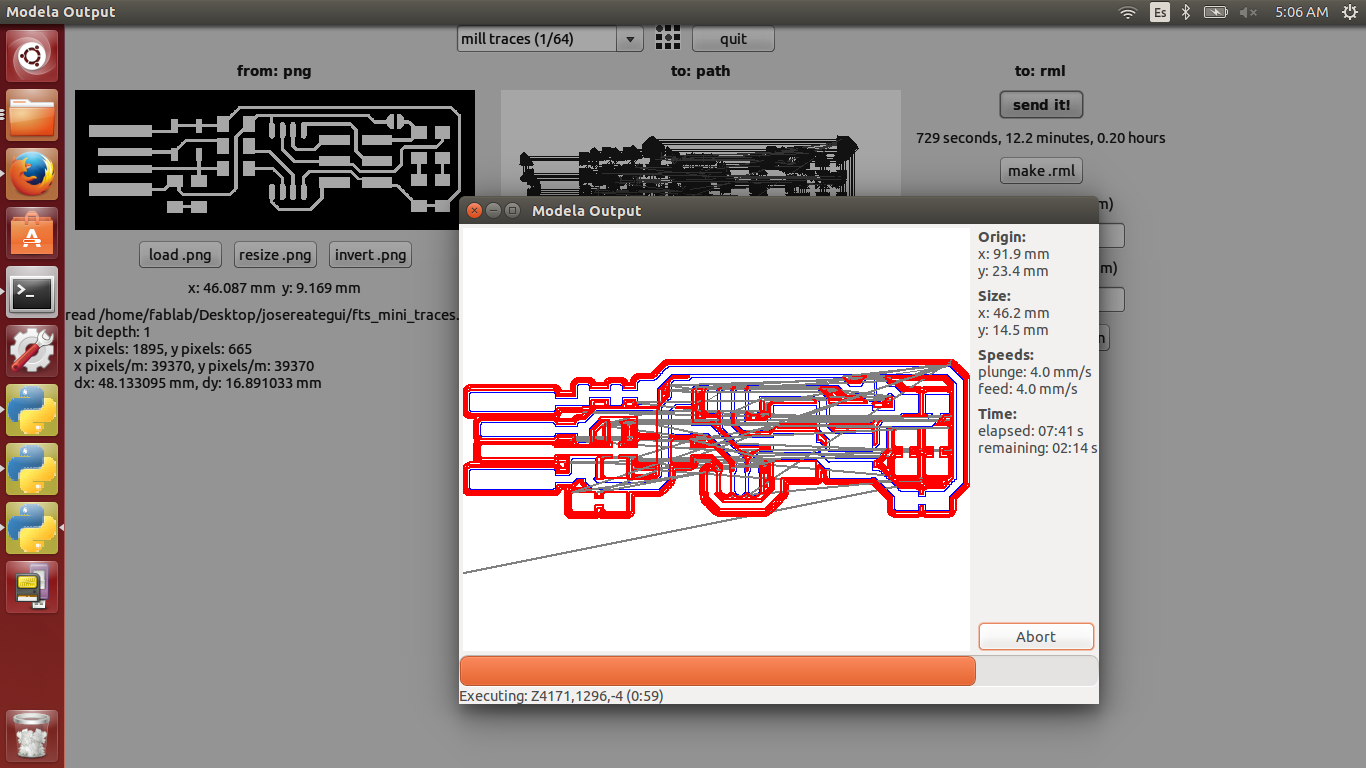
Task: Click 'dx: 48.133095 mm, dy: 16.891033 mm'
Action: pyautogui.click(x=198, y=383)
